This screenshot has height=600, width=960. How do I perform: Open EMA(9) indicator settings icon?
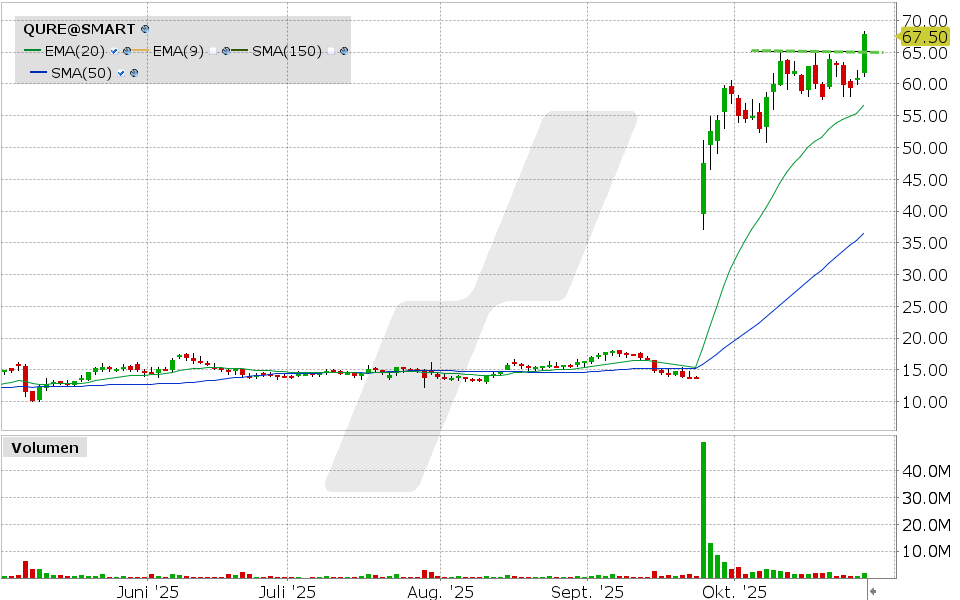[227, 51]
